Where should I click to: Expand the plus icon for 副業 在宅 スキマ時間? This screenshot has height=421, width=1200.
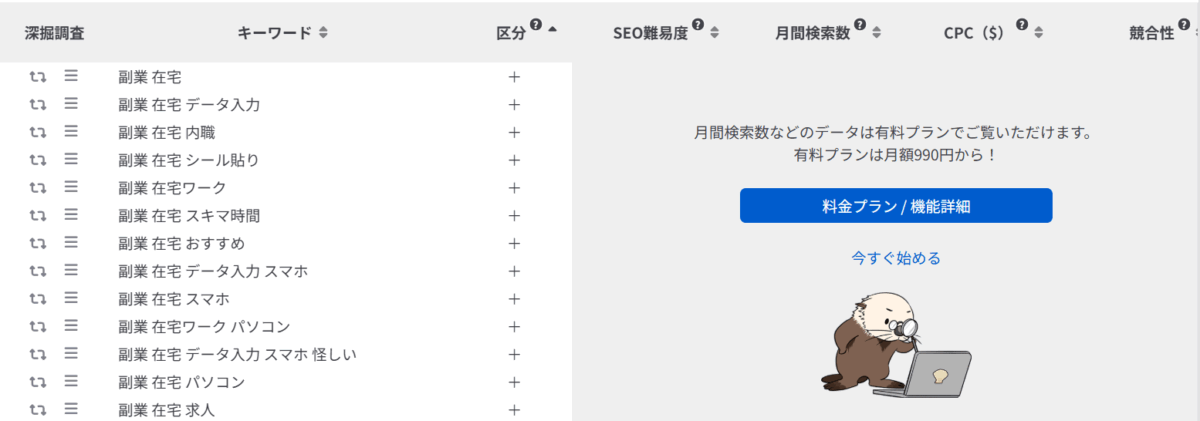pos(514,215)
